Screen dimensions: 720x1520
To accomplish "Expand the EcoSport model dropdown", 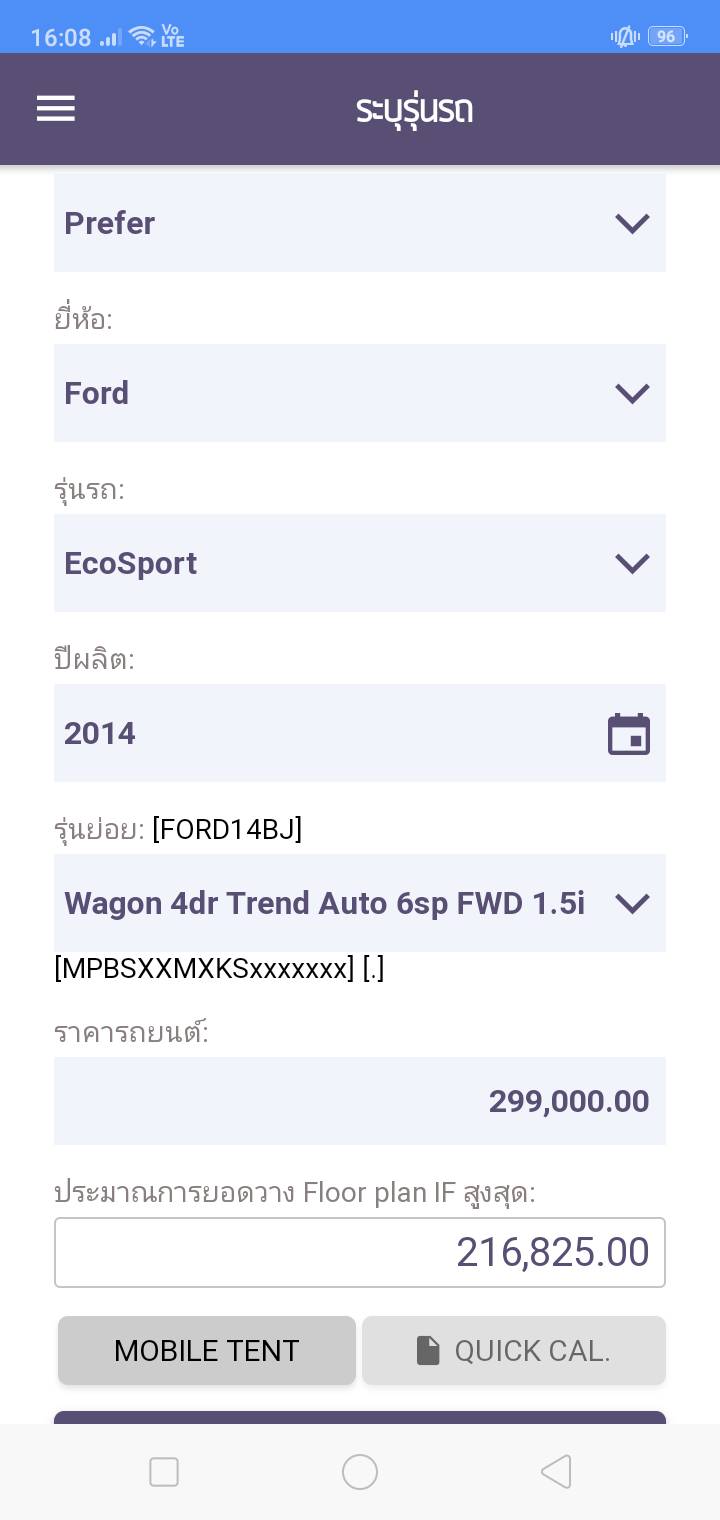I will [x=359, y=563].
